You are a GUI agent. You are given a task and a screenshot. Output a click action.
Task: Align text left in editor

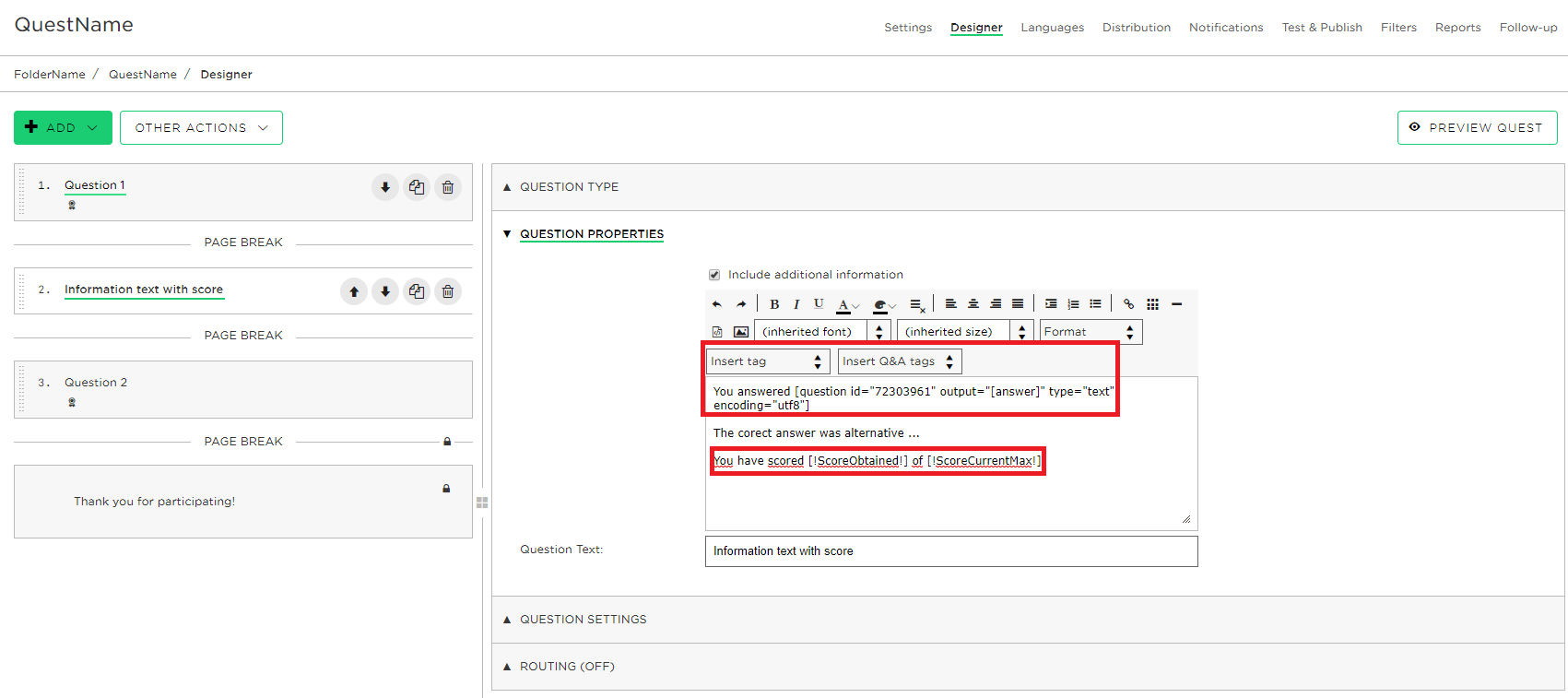pos(951,304)
